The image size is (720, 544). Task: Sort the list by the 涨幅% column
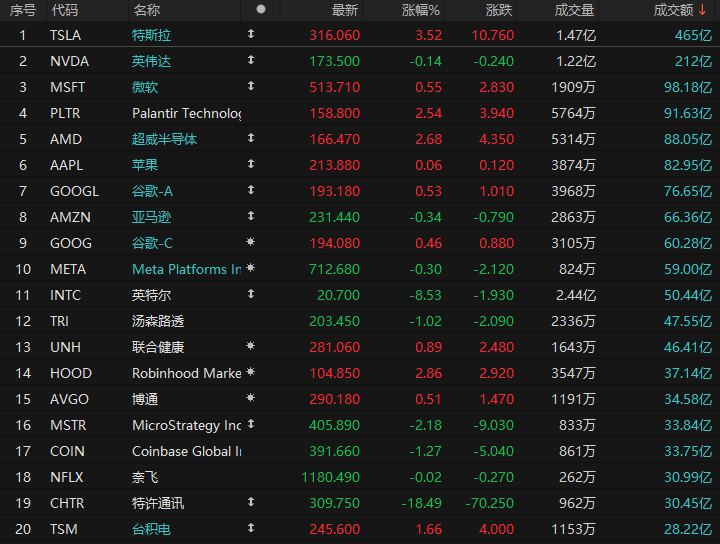point(421,10)
